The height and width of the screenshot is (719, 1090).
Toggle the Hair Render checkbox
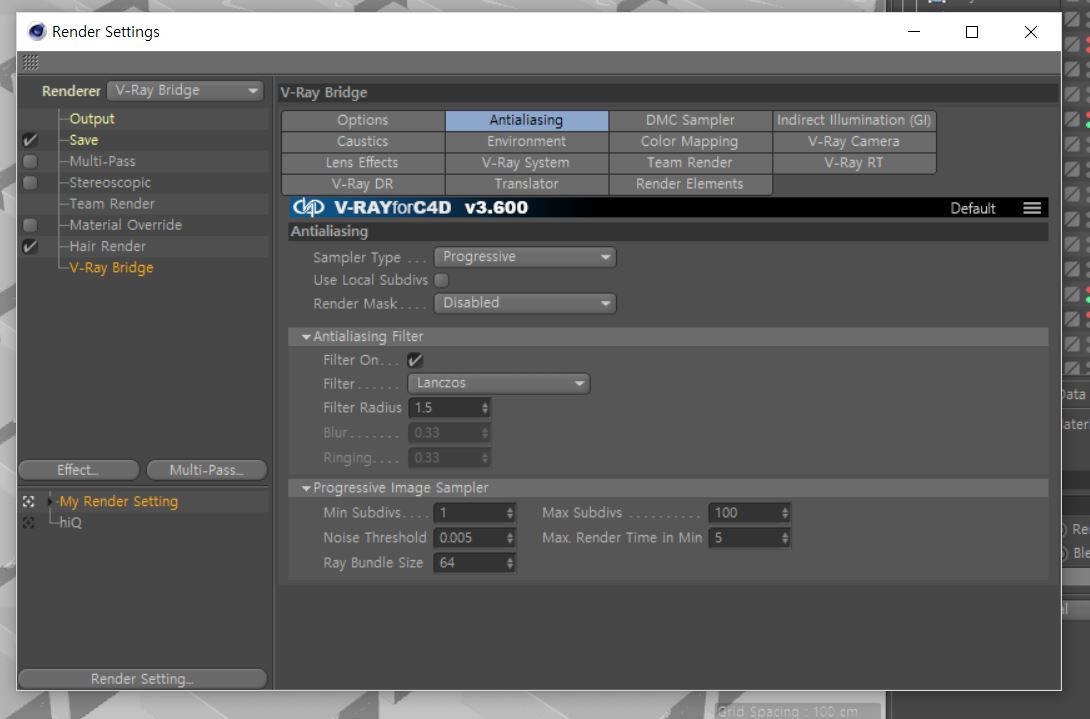tap(30, 247)
